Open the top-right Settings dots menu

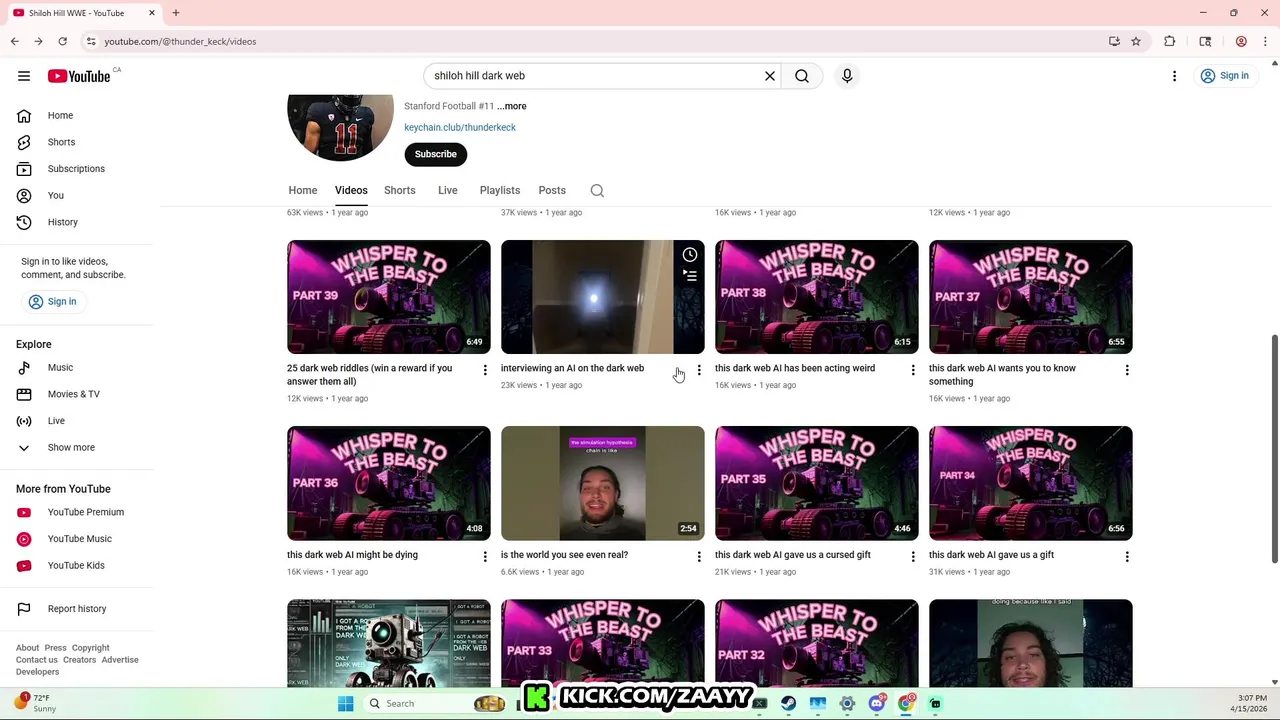(x=1174, y=76)
